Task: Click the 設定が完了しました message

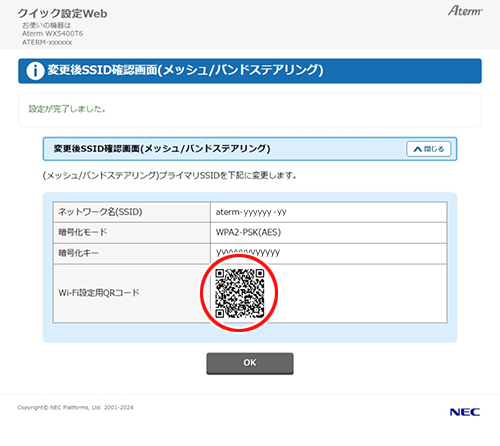Action: click(67, 109)
